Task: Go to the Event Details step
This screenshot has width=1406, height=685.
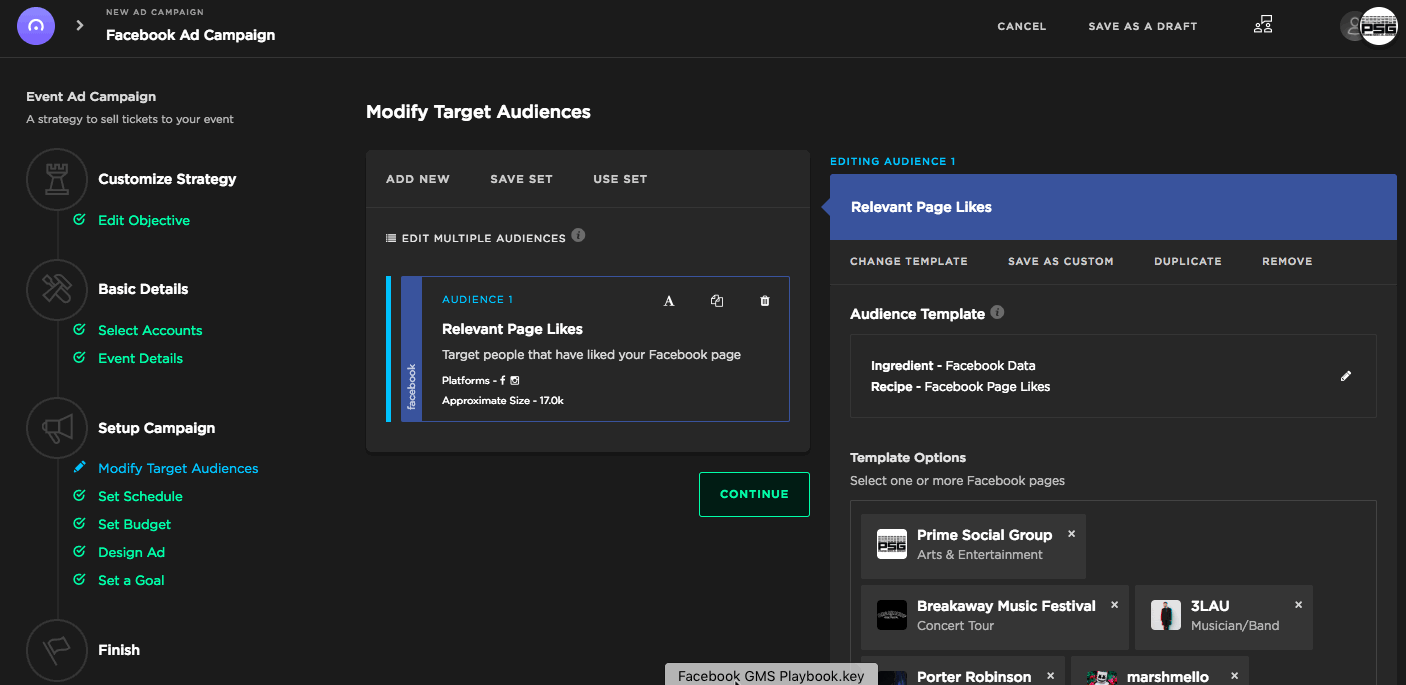Action: click(140, 358)
